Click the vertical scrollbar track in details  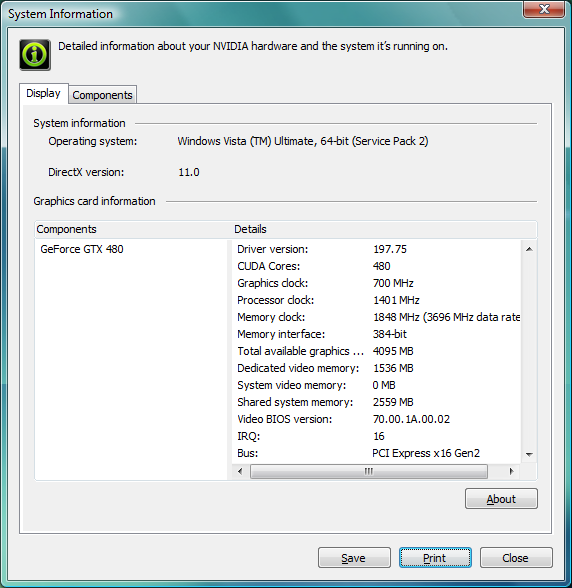529,352
